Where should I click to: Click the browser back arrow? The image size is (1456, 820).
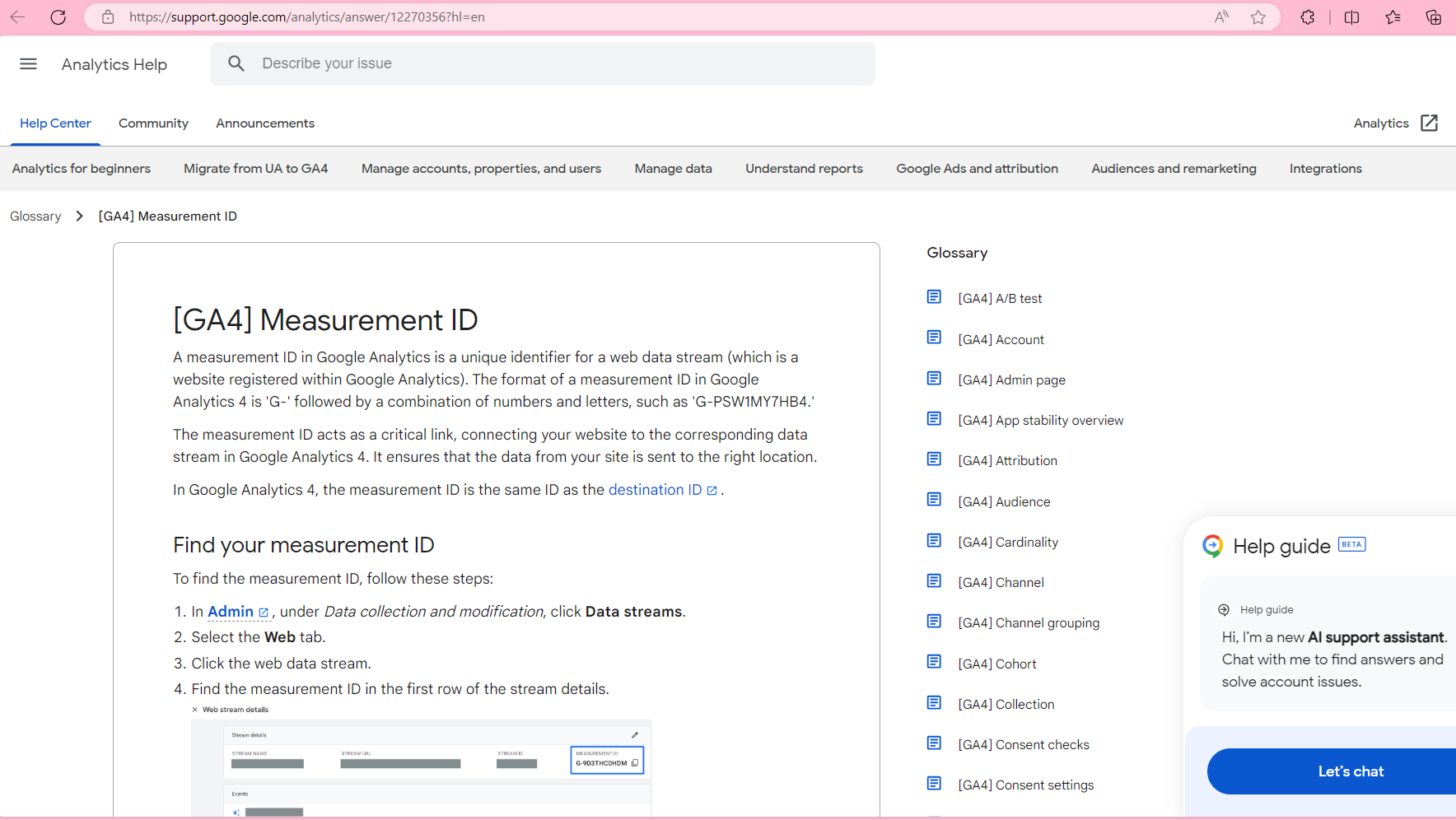click(17, 16)
